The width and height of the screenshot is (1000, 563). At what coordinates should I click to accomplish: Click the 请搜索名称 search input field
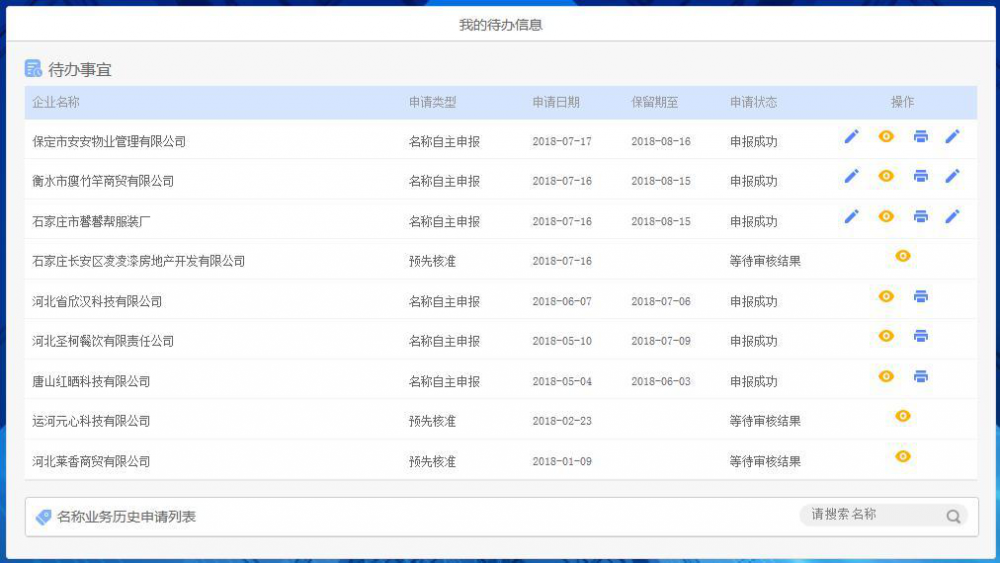[x=870, y=515]
